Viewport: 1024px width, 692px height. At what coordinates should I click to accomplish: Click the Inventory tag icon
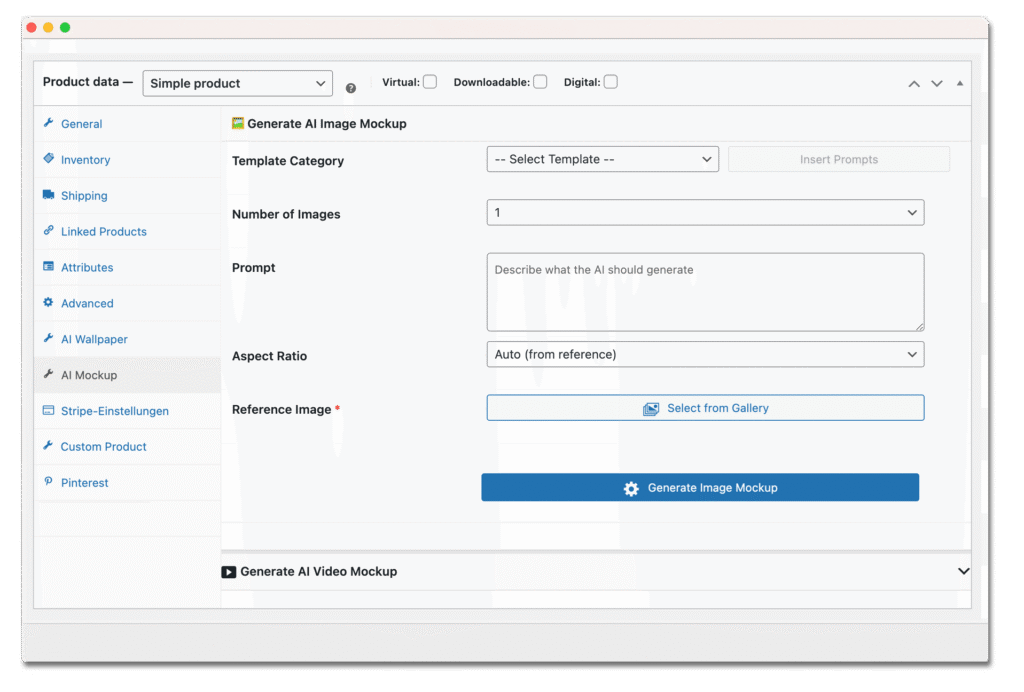(49, 159)
